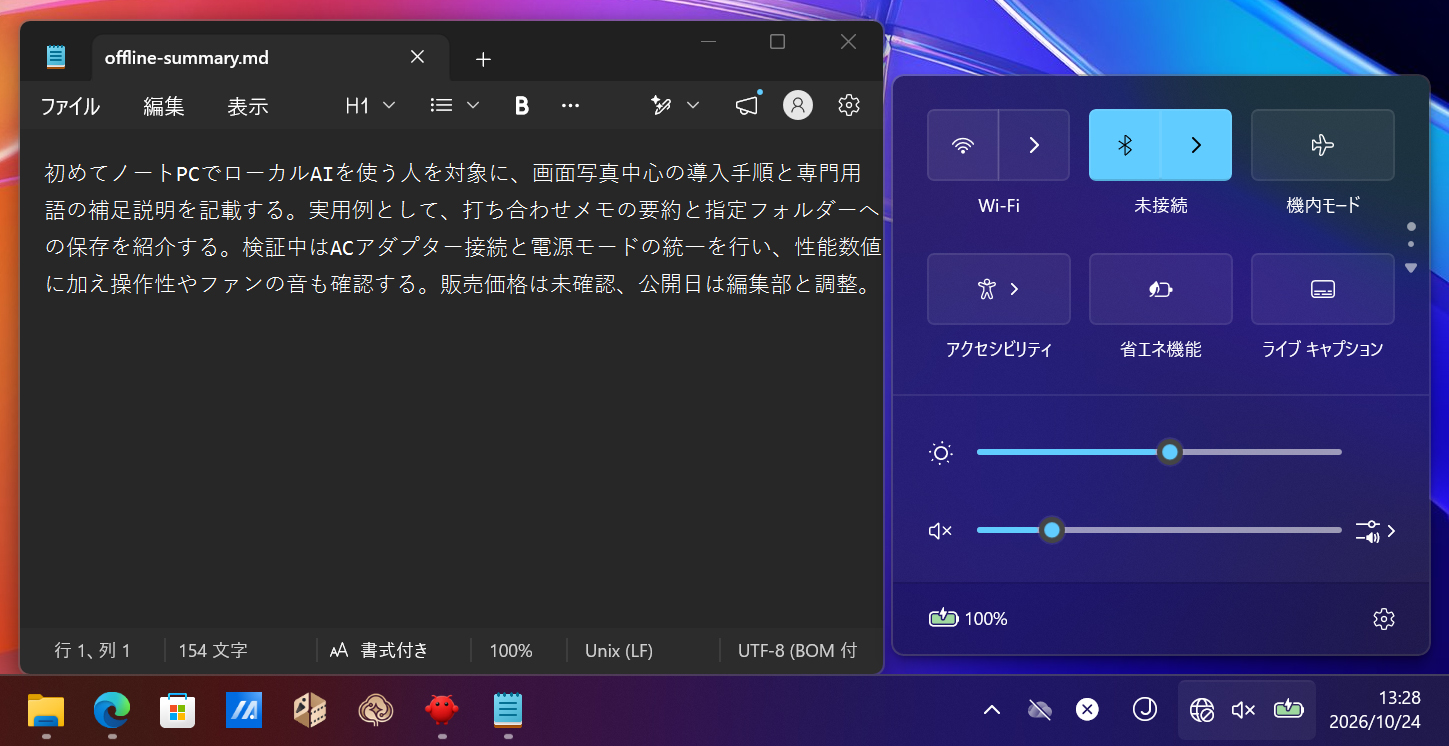Click the battery 100% indicator in quick settings

pyautogui.click(x=968, y=619)
